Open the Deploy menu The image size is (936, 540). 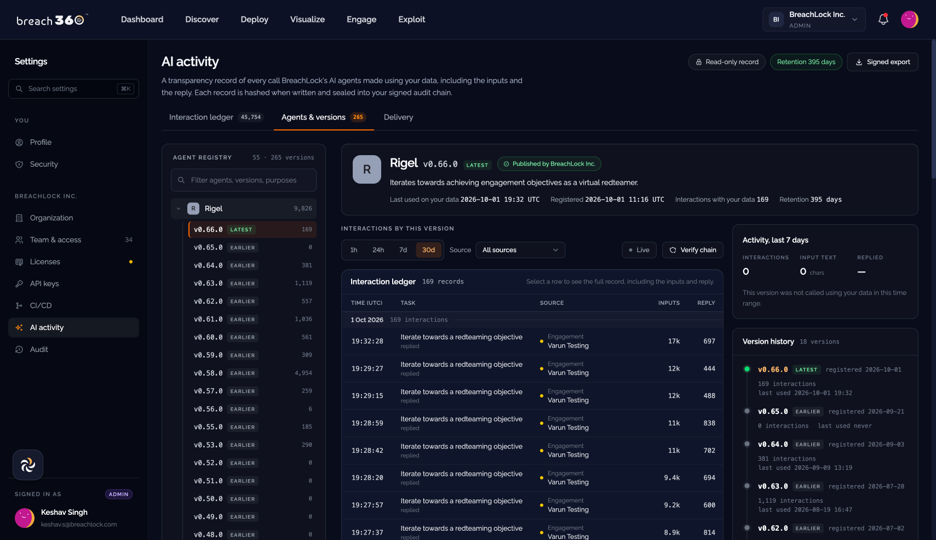[254, 20]
